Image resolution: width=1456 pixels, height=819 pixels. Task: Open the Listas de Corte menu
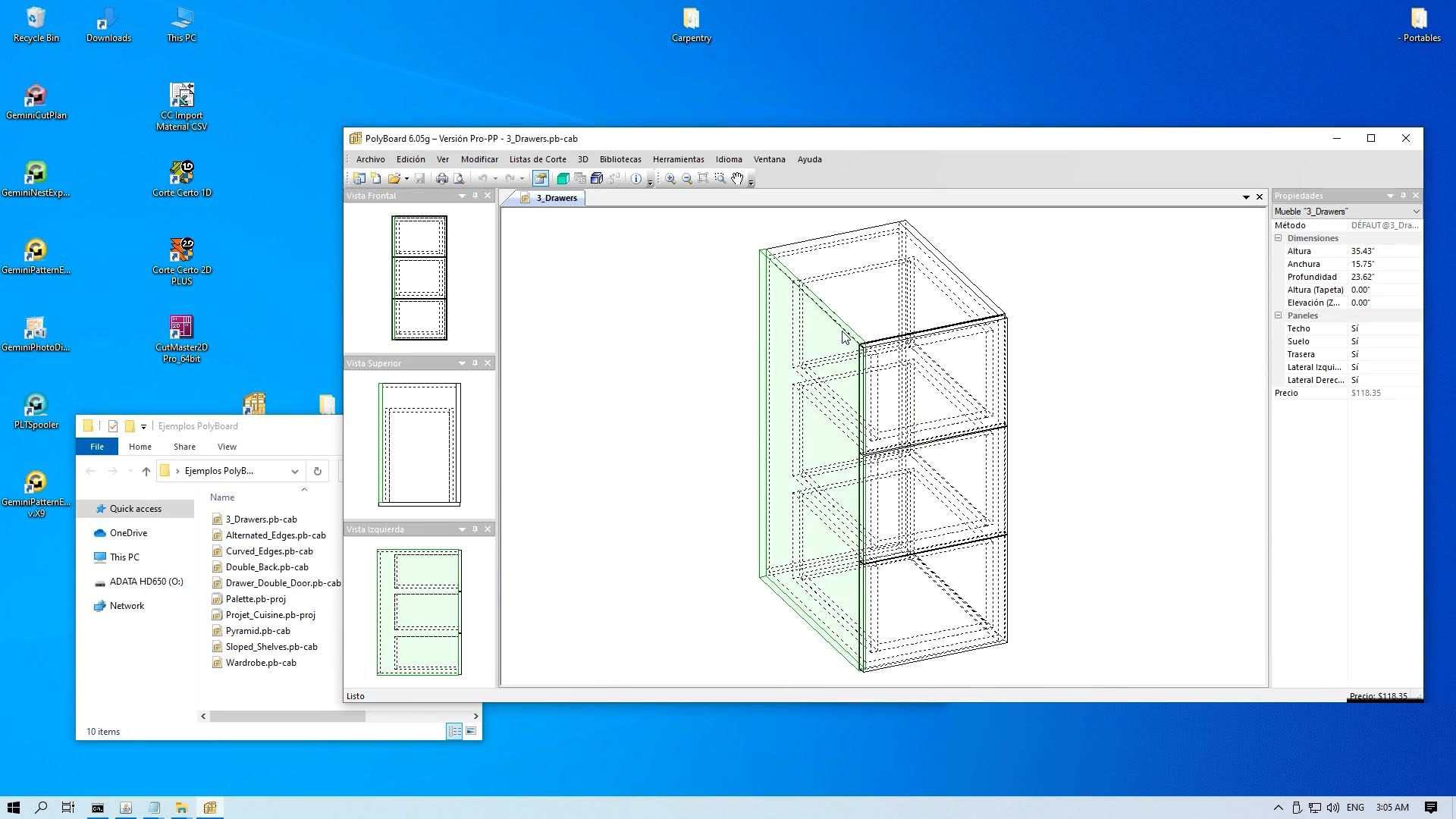tap(537, 159)
